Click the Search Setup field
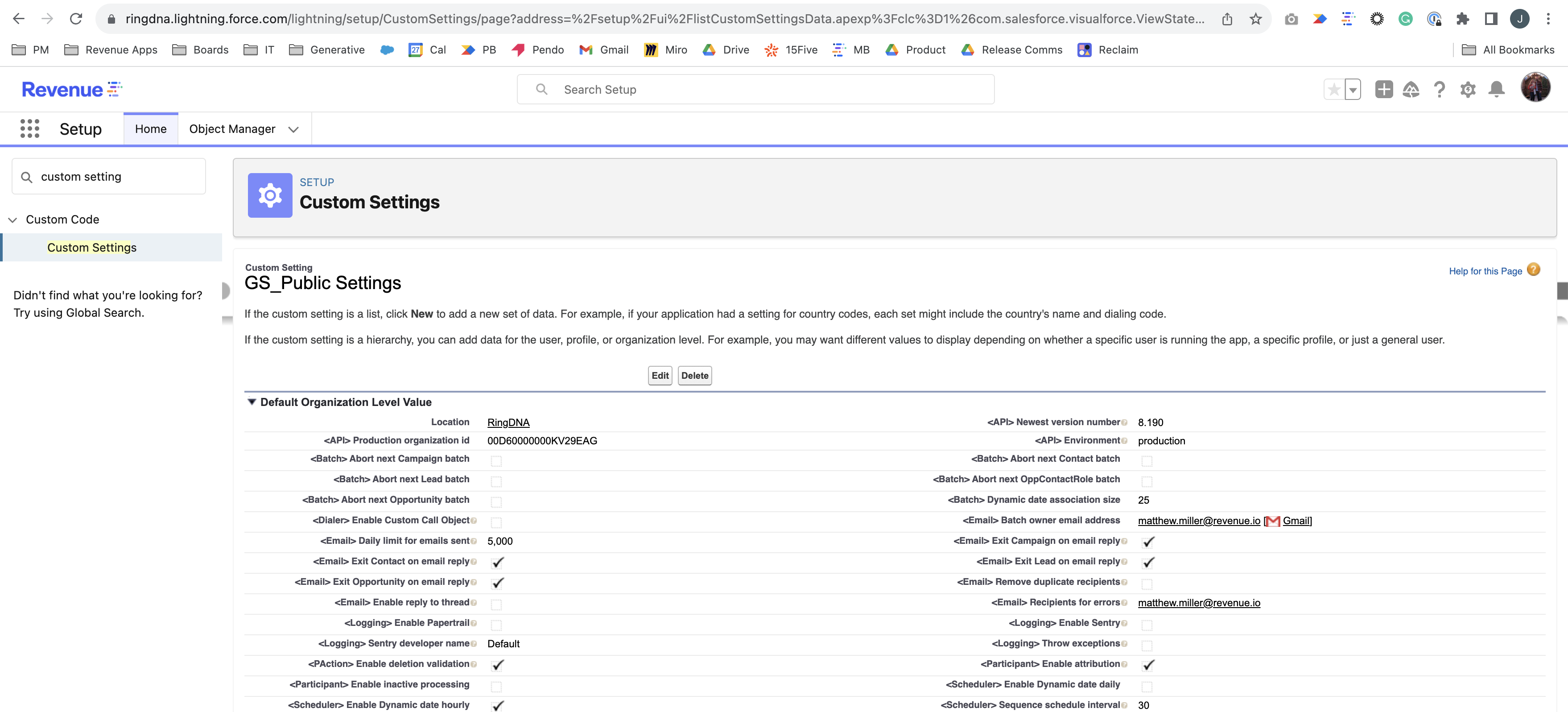This screenshot has width=1568, height=712. [755, 90]
